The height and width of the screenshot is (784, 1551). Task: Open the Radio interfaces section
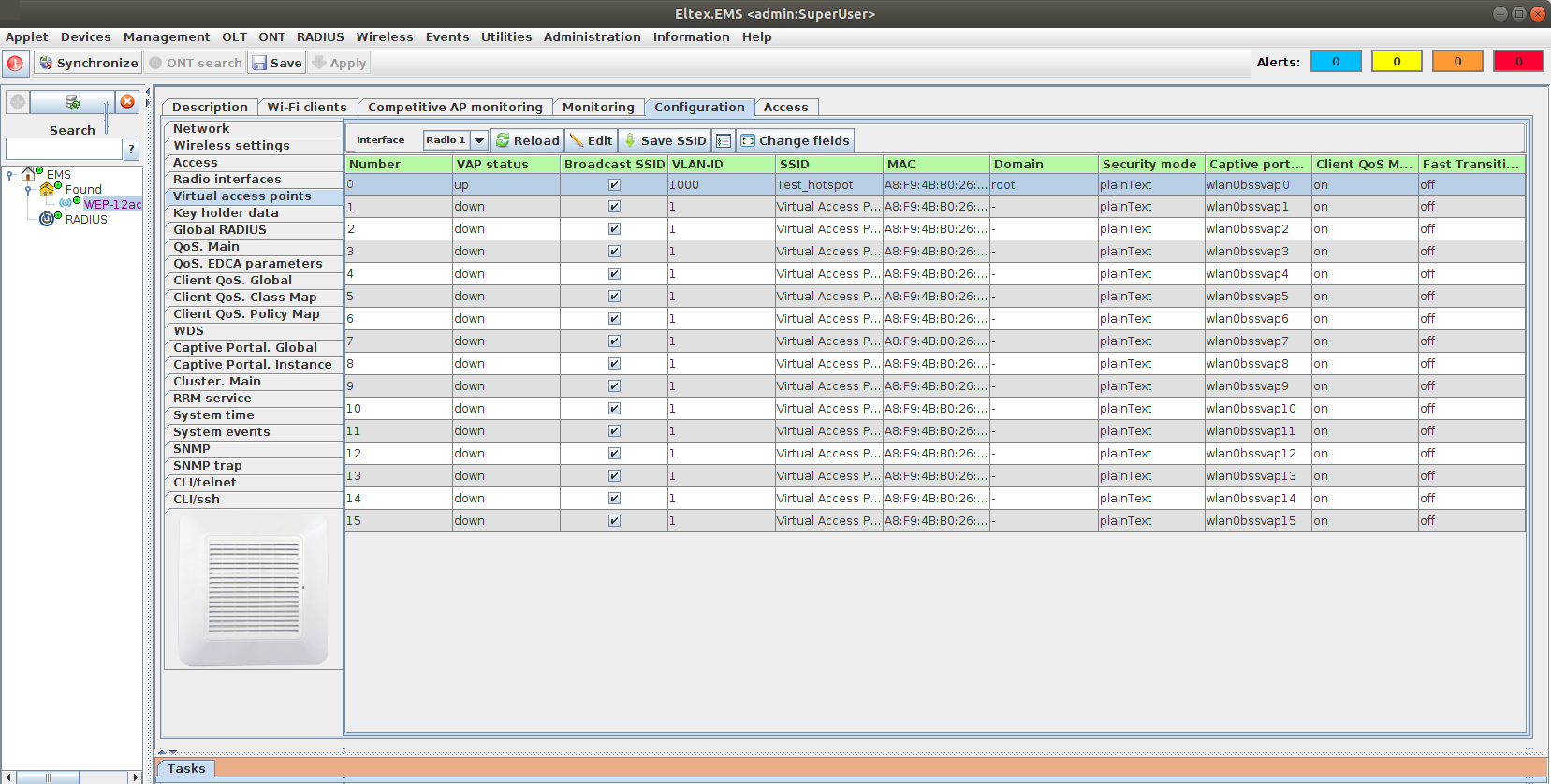[254, 180]
